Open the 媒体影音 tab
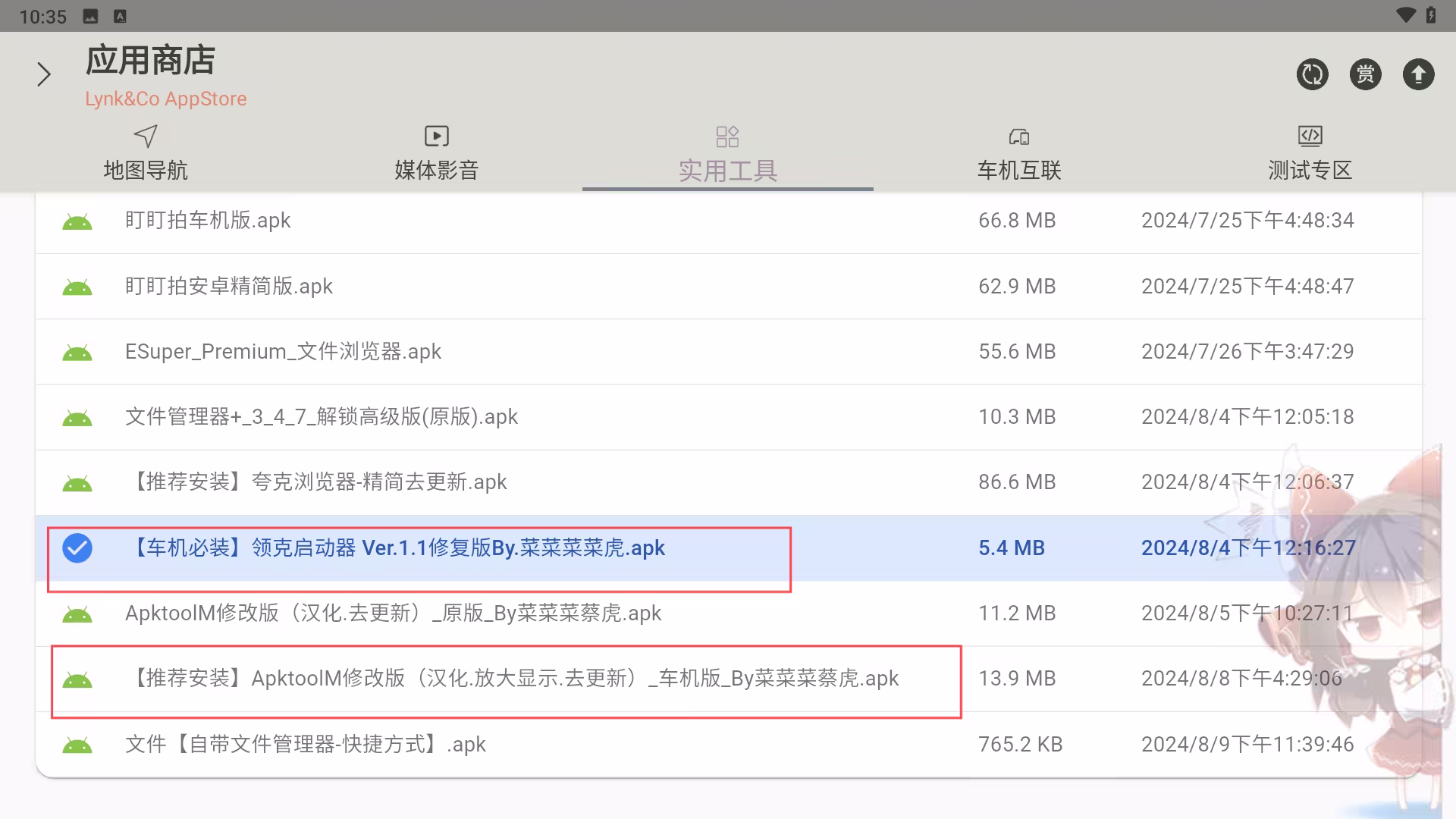This screenshot has height=819, width=1456. pos(436,154)
